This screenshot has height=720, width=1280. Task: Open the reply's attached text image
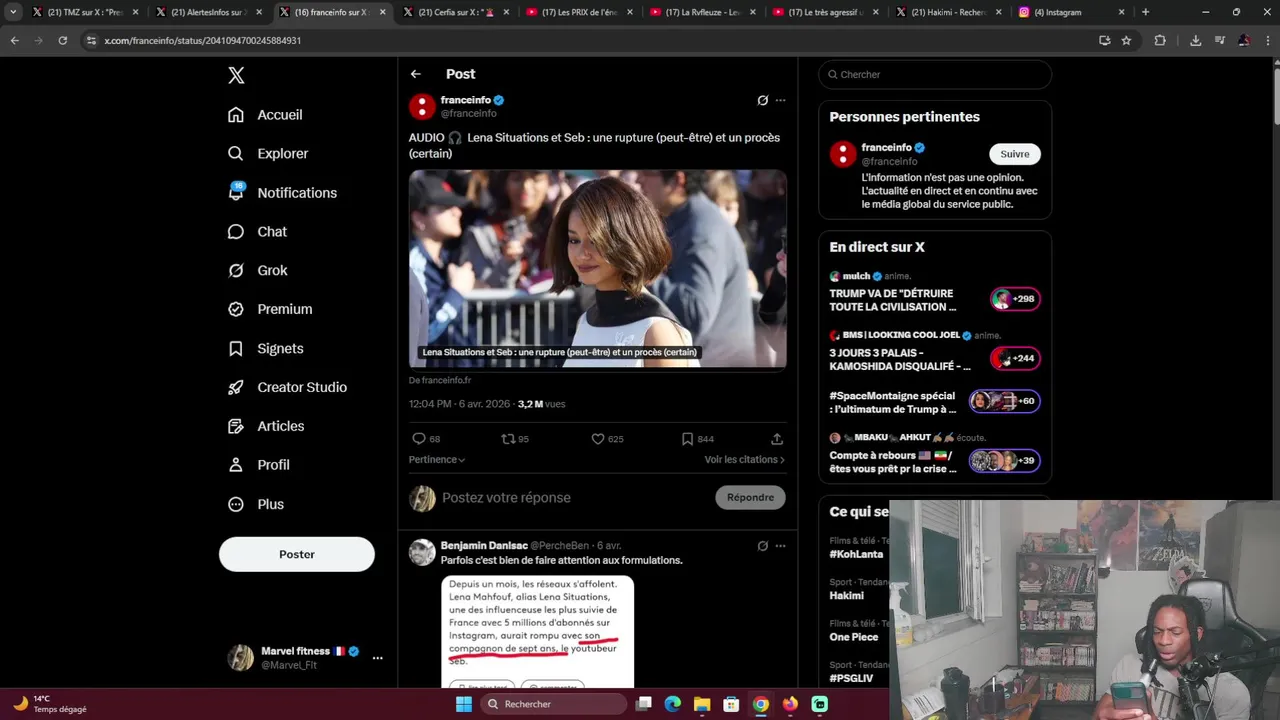pyautogui.click(x=538, y=632)
